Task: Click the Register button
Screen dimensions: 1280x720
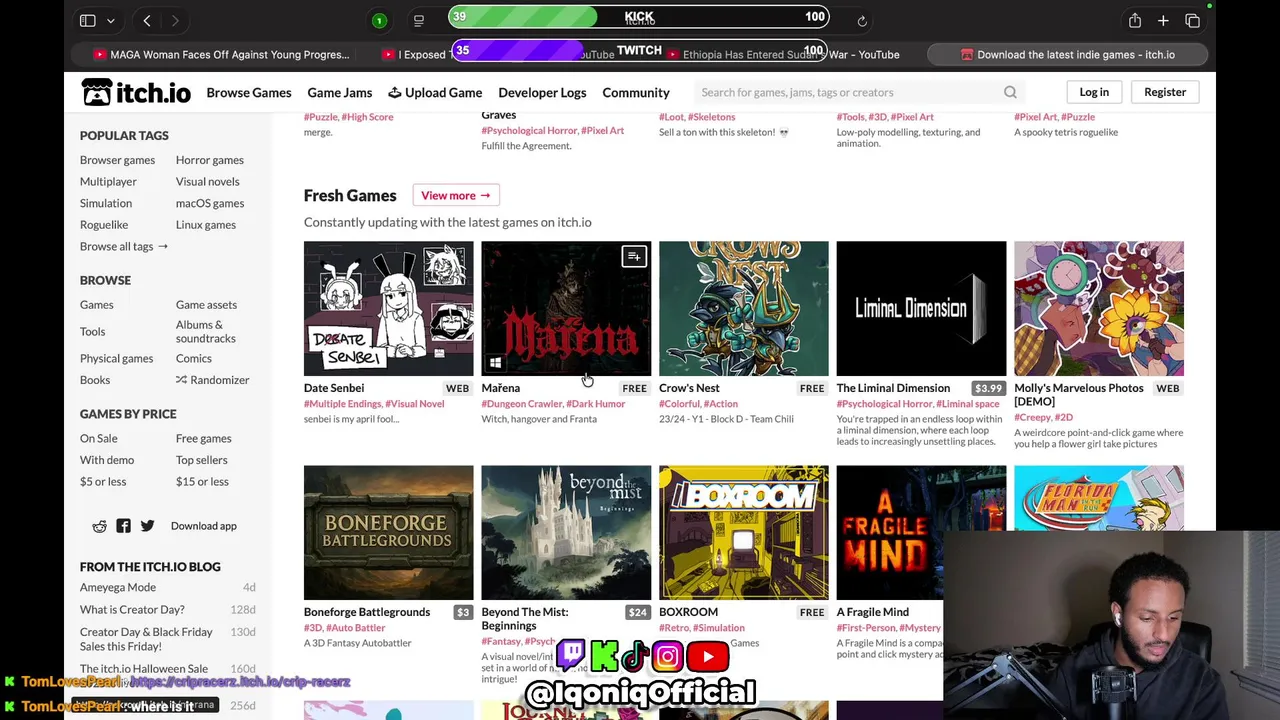Action: [x=1165, y=92]
